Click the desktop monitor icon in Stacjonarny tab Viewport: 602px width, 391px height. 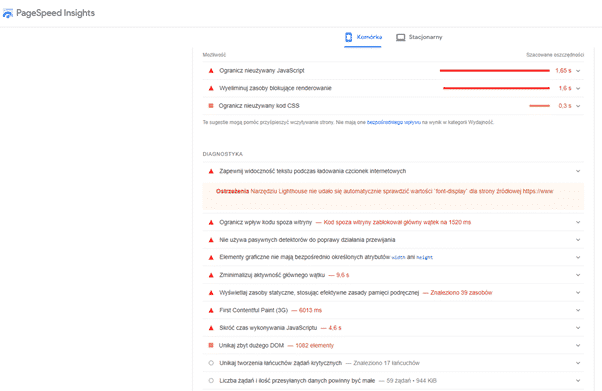click(400, 37)
